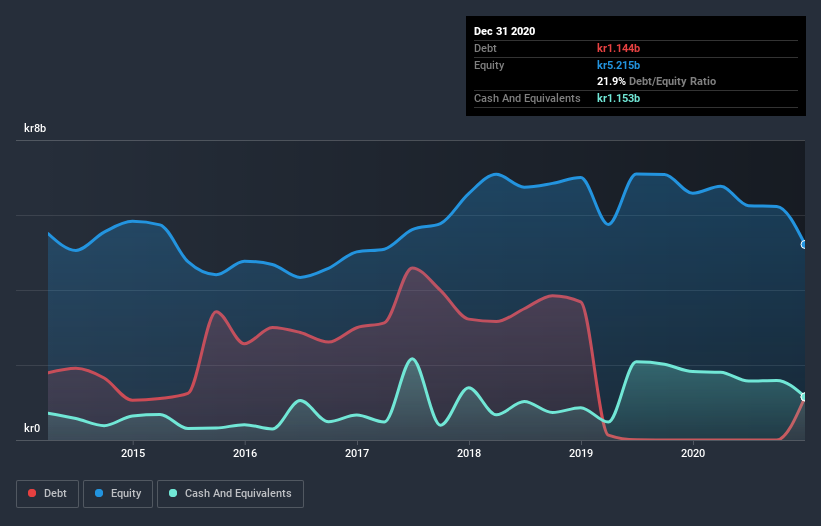Click the red Debt legend dot
The width and height of the screenshot is (821, 526).
pyautogui.click(x=32, y=493)
